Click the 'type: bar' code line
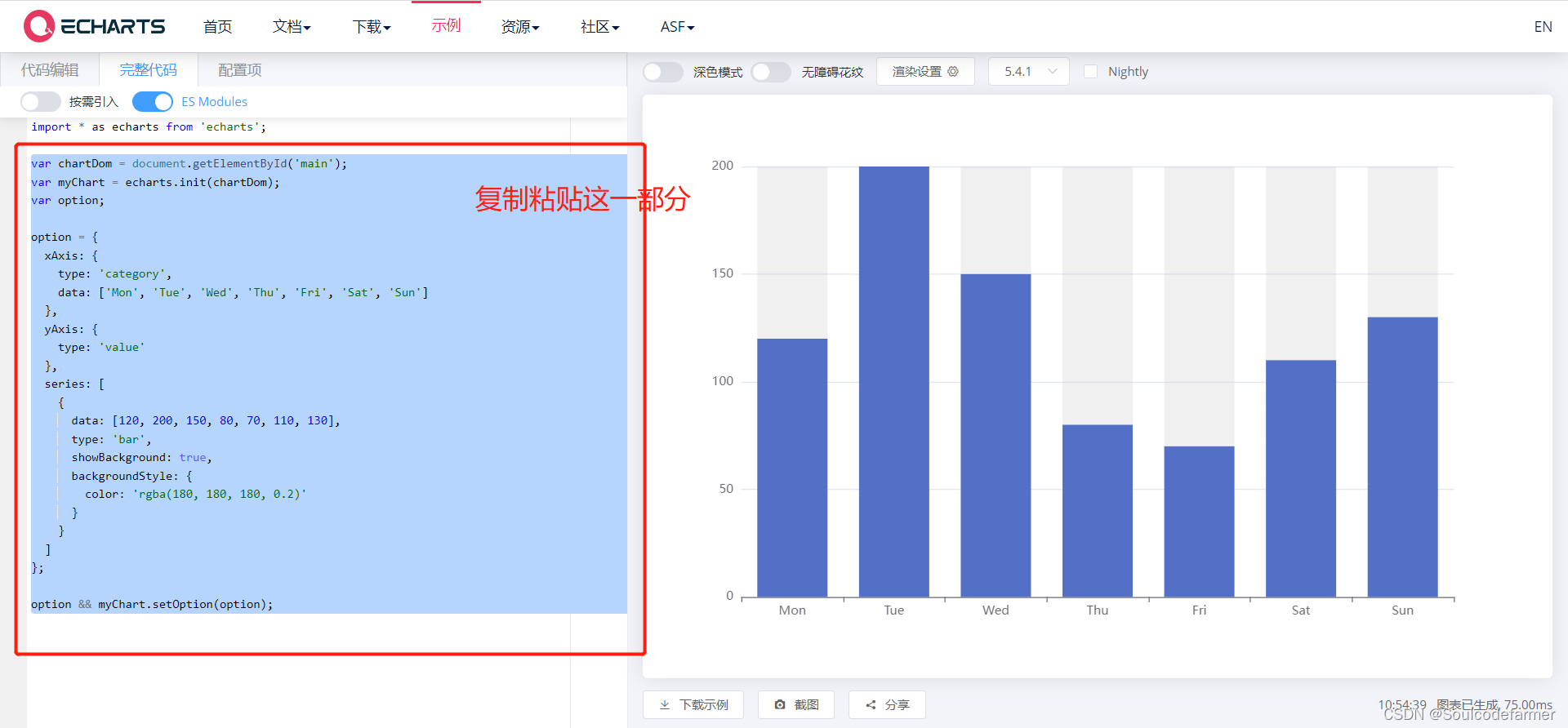Viewport: 1568px width, 728px height. click(x=111, y=439)
